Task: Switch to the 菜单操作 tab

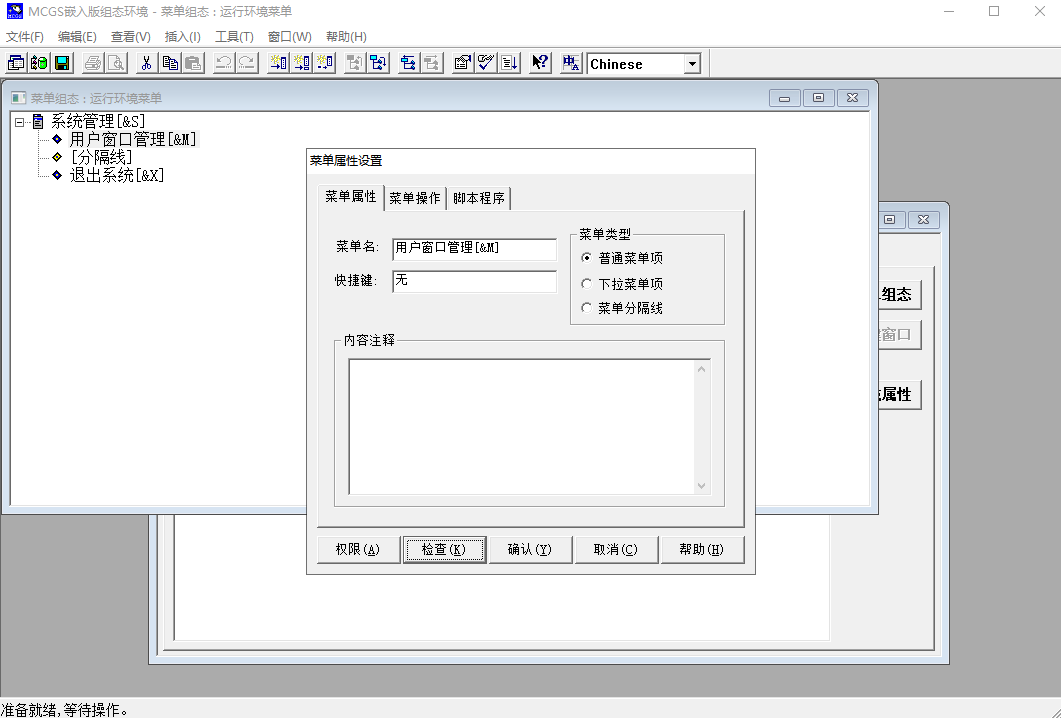Action: [415, 198]
